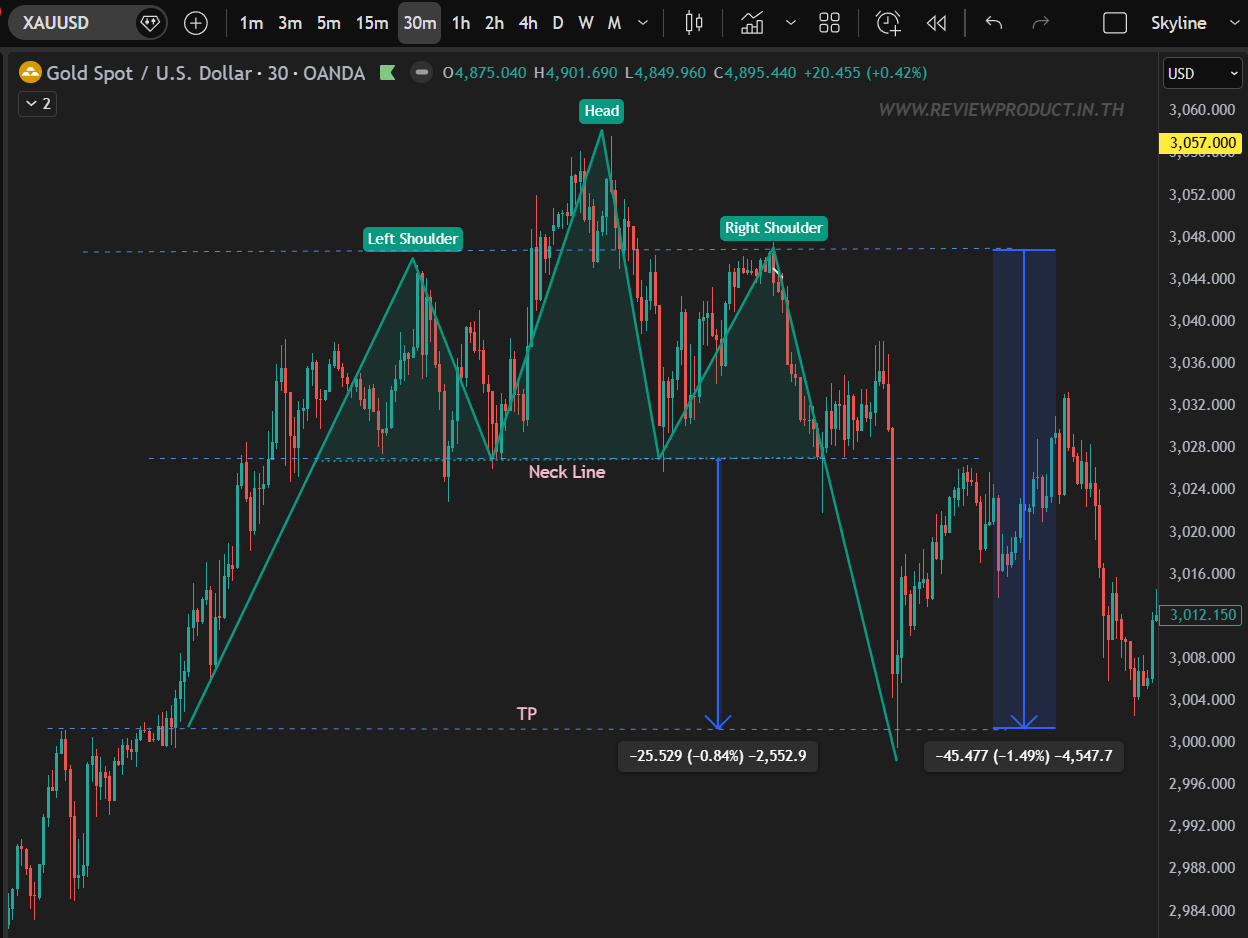The width and height of the screenshot is (1248, 938).
Task: Undo the last chart action
Action: tap(993, 23)
